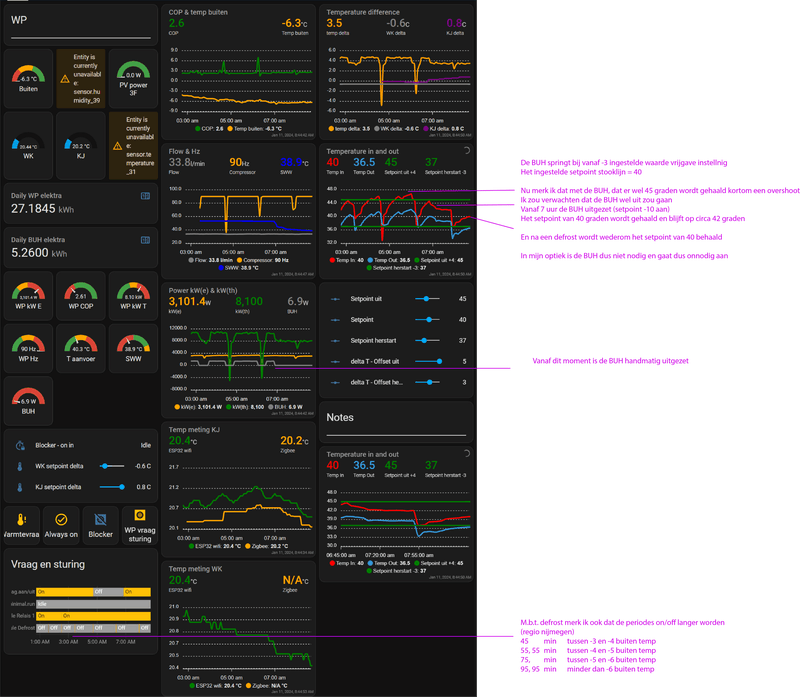
Task: Click the Vraag en sturing panel header
Action: point(47,564)
